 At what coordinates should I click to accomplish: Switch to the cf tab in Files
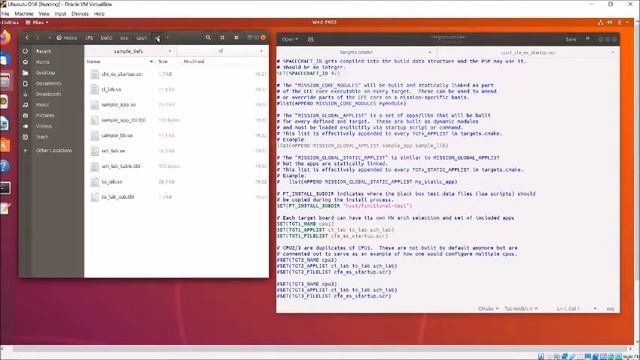point(221,51)
